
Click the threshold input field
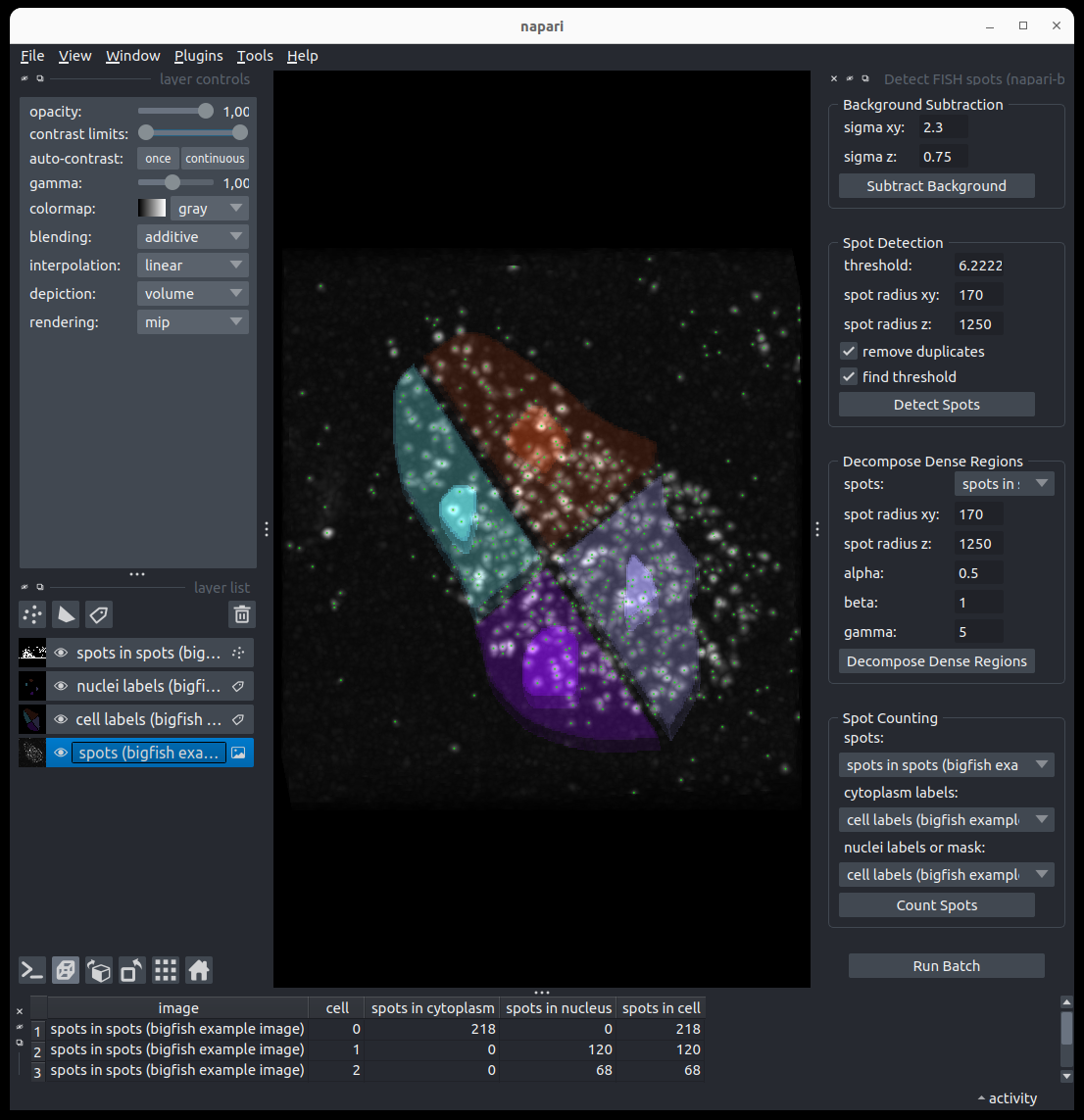click(979, 266)
